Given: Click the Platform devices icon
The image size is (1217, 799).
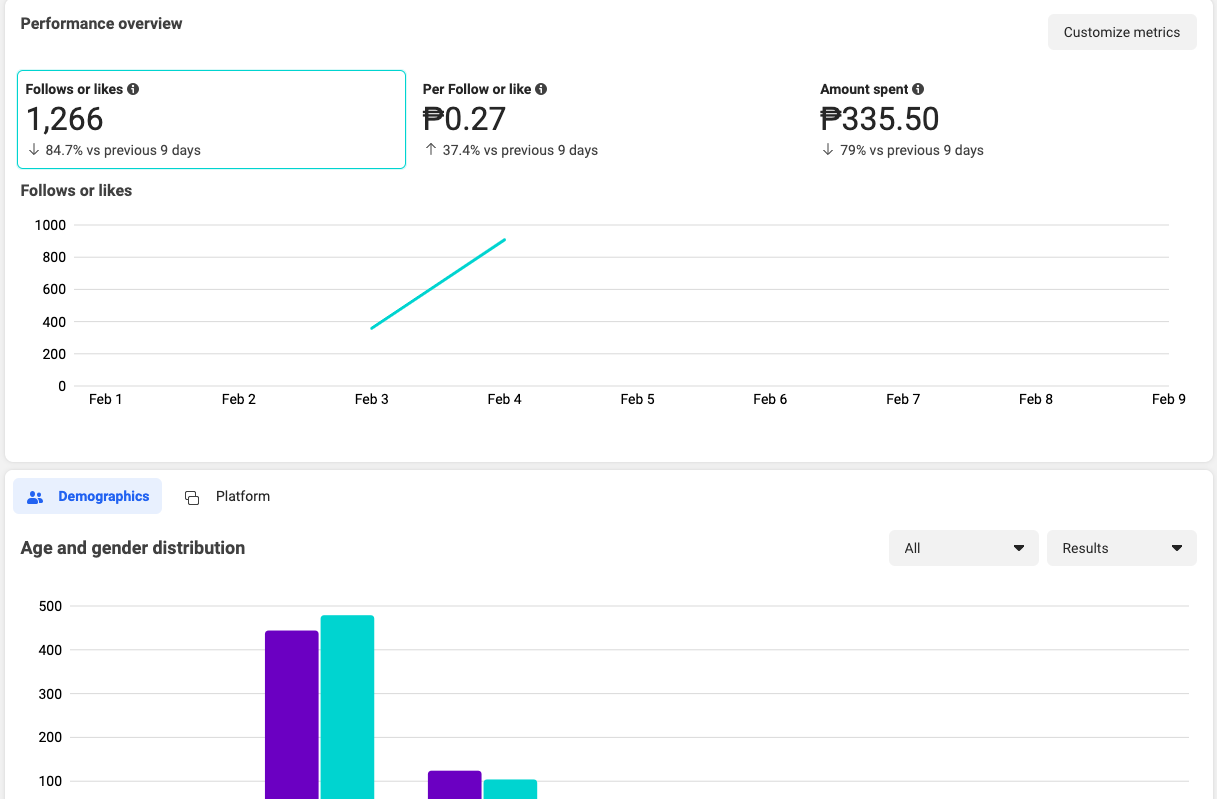Looking at the screenshot, I should point(192,497).
